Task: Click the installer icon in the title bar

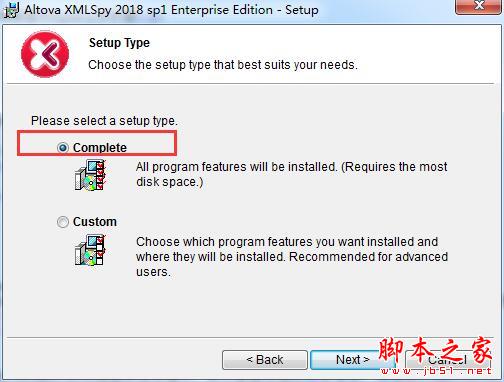Action: coord(11,10)
